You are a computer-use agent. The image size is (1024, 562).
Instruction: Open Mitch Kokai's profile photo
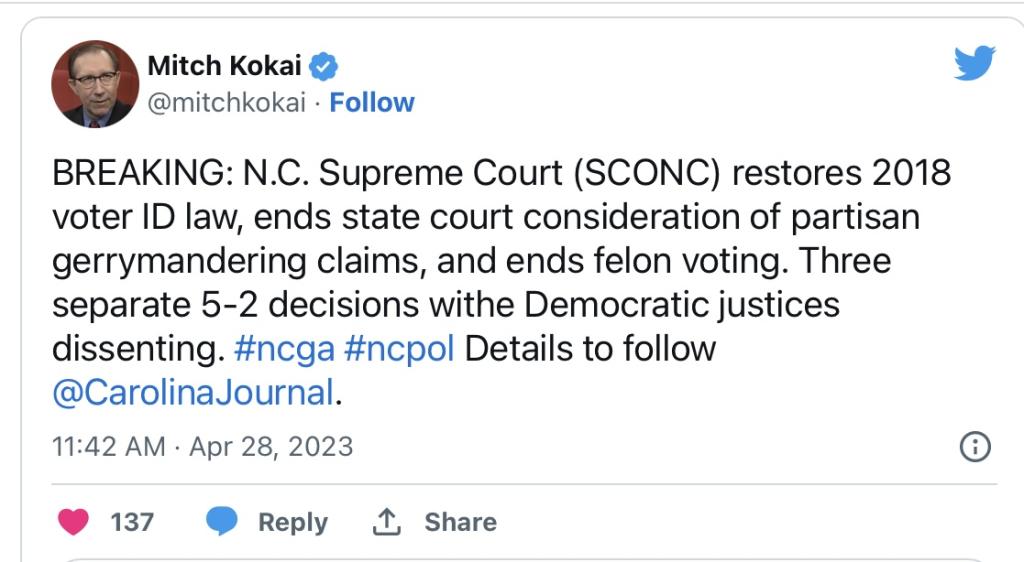pos(94,84)
